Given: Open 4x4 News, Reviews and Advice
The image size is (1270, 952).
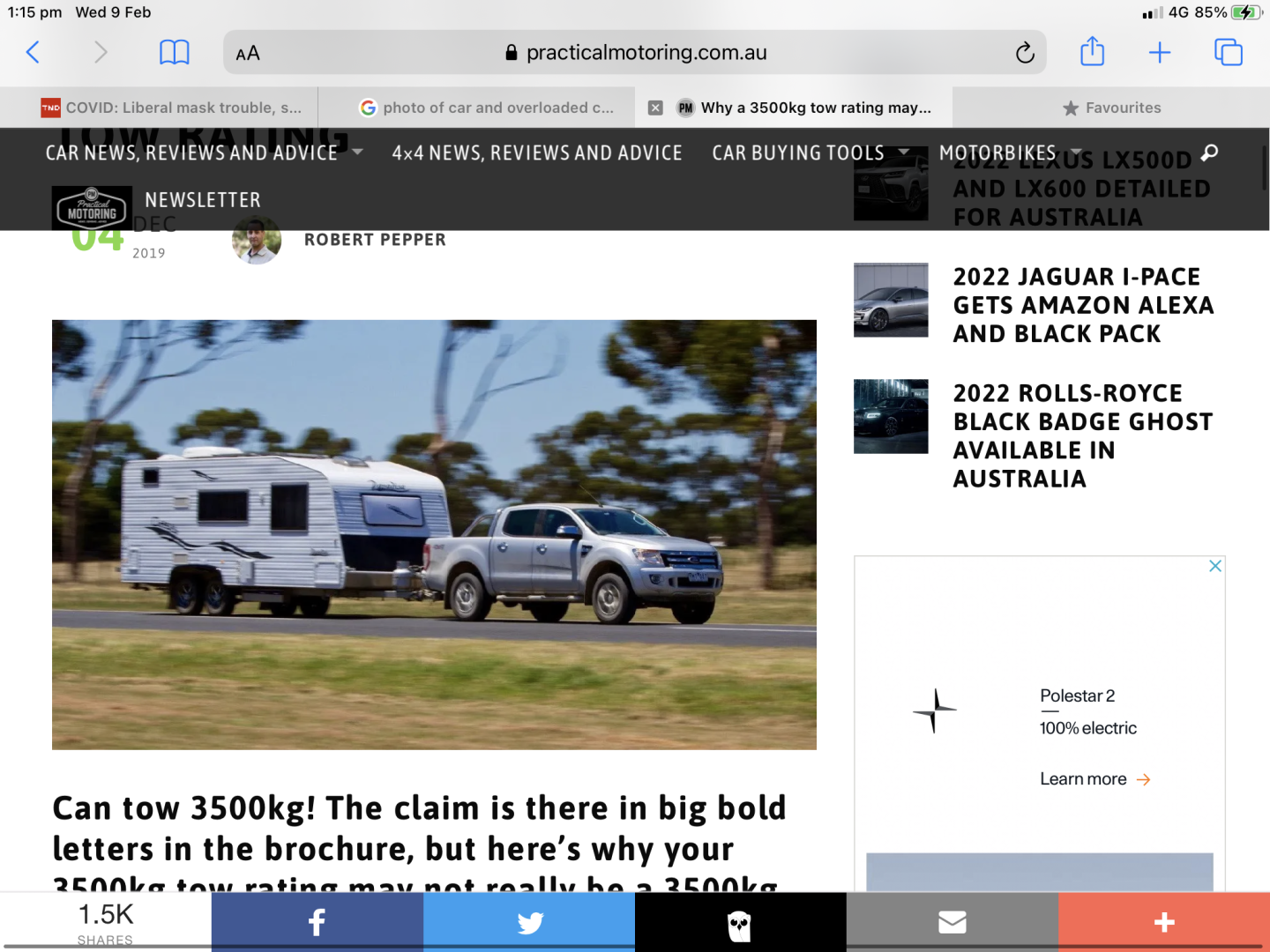Looking at the screenshot, I should click(x=537, y=153).
